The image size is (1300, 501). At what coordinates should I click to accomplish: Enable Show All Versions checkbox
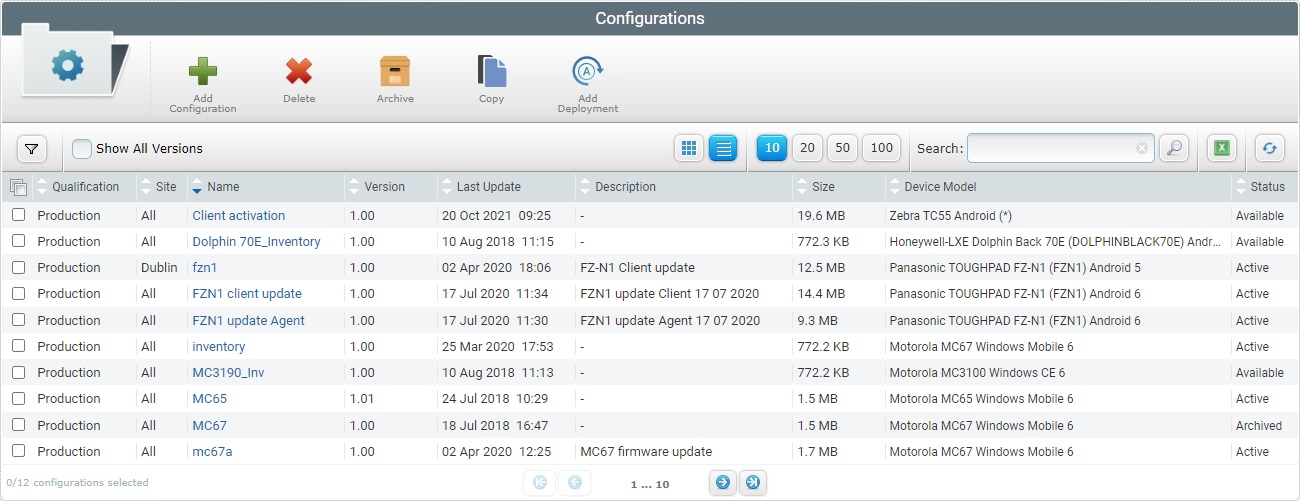[x=82, y=149]
